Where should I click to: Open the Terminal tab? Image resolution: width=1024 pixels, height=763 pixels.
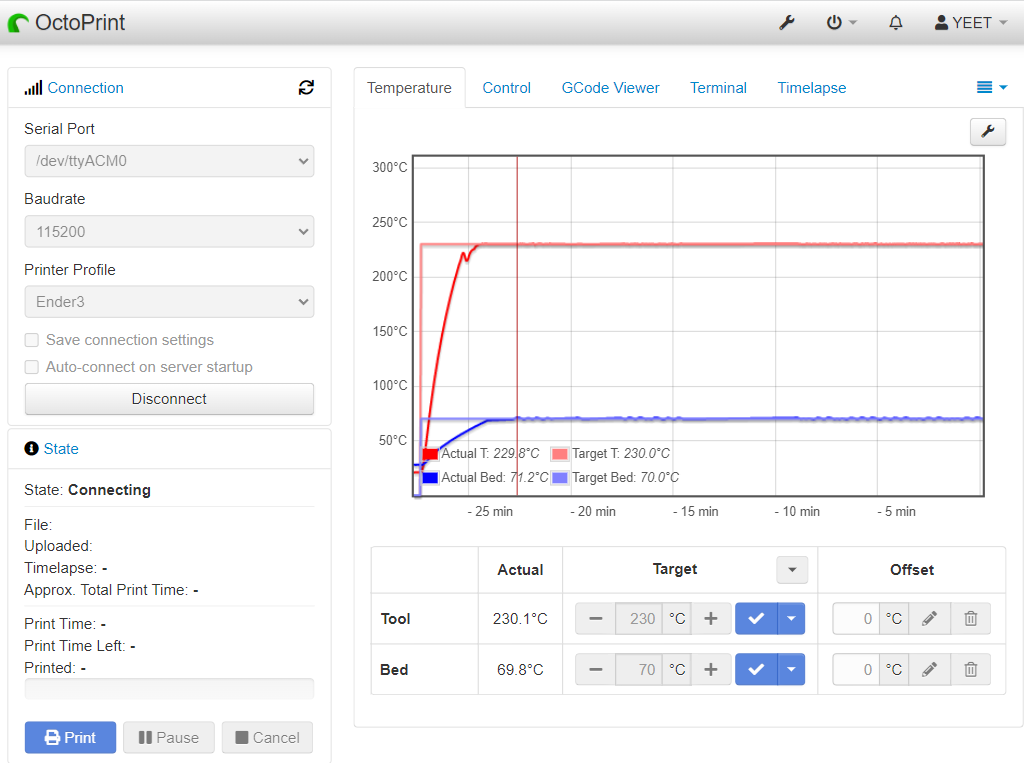pyautogui.click(x=718, y=88)
